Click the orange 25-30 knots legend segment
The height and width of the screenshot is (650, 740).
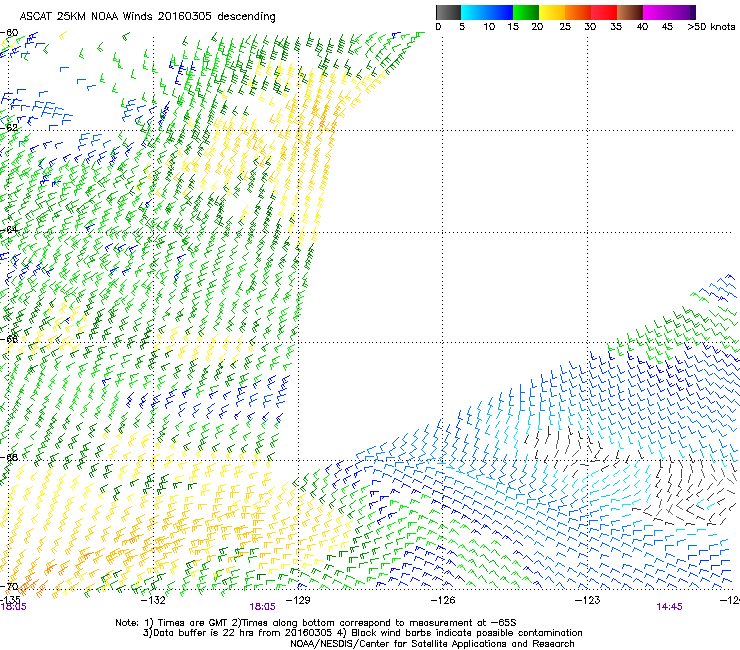click(578, 12)
